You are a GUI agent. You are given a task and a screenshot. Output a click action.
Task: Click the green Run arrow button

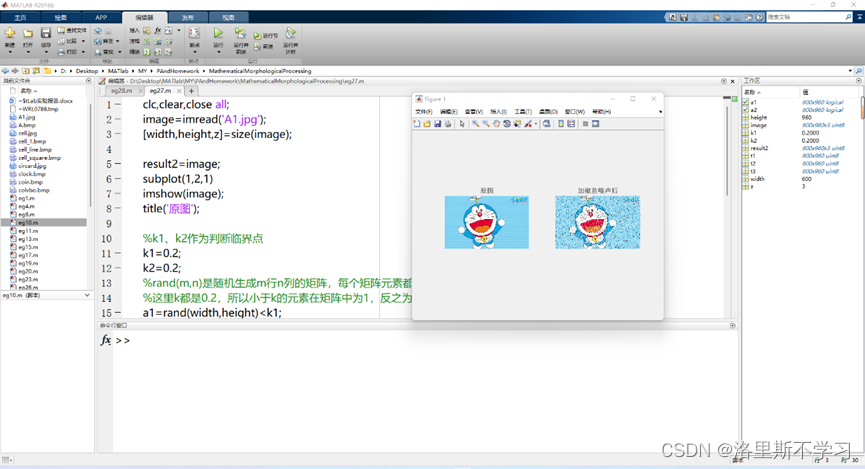click(x=218, y=33)
